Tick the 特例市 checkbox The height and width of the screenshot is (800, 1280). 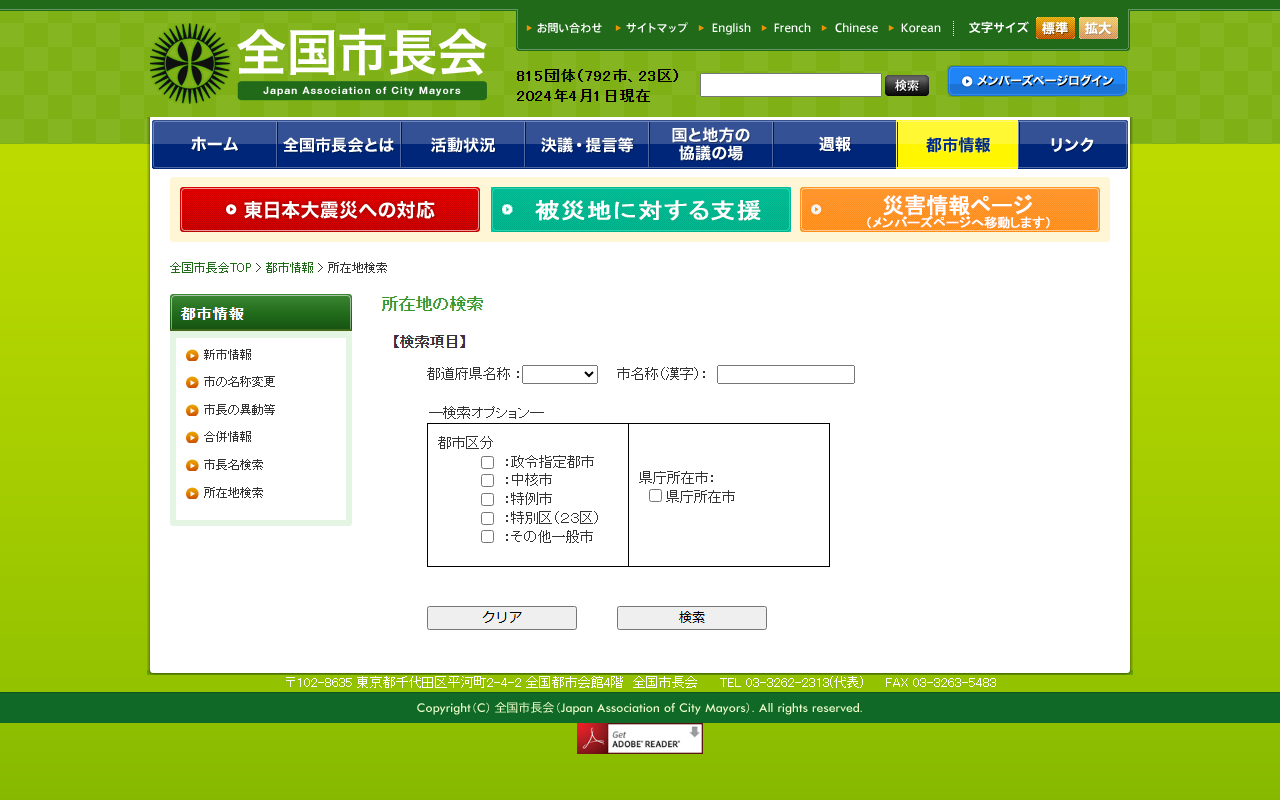click(x=488, y=499)
